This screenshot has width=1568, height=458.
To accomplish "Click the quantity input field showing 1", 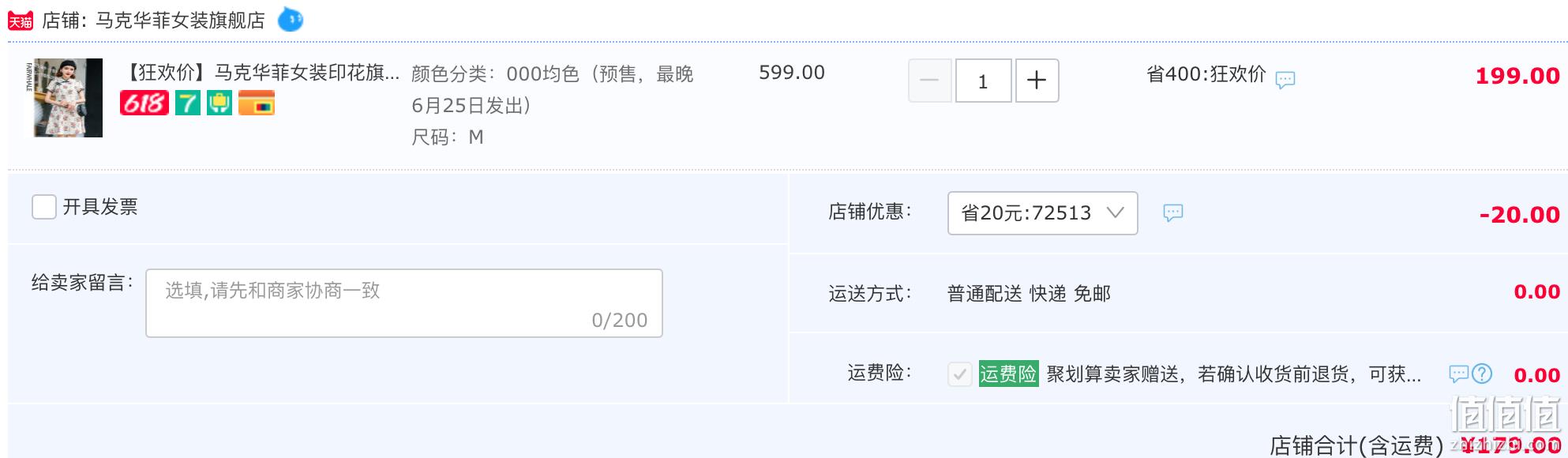I will click(x=983, y=81).
